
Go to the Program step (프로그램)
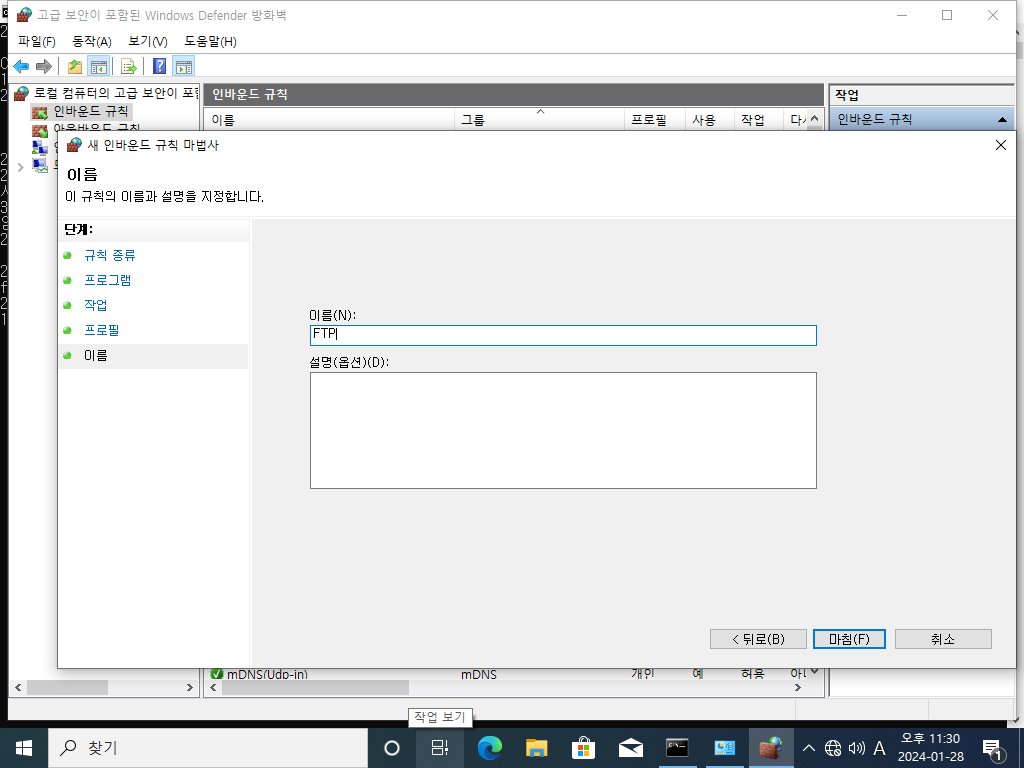click(x=108, y=280)
